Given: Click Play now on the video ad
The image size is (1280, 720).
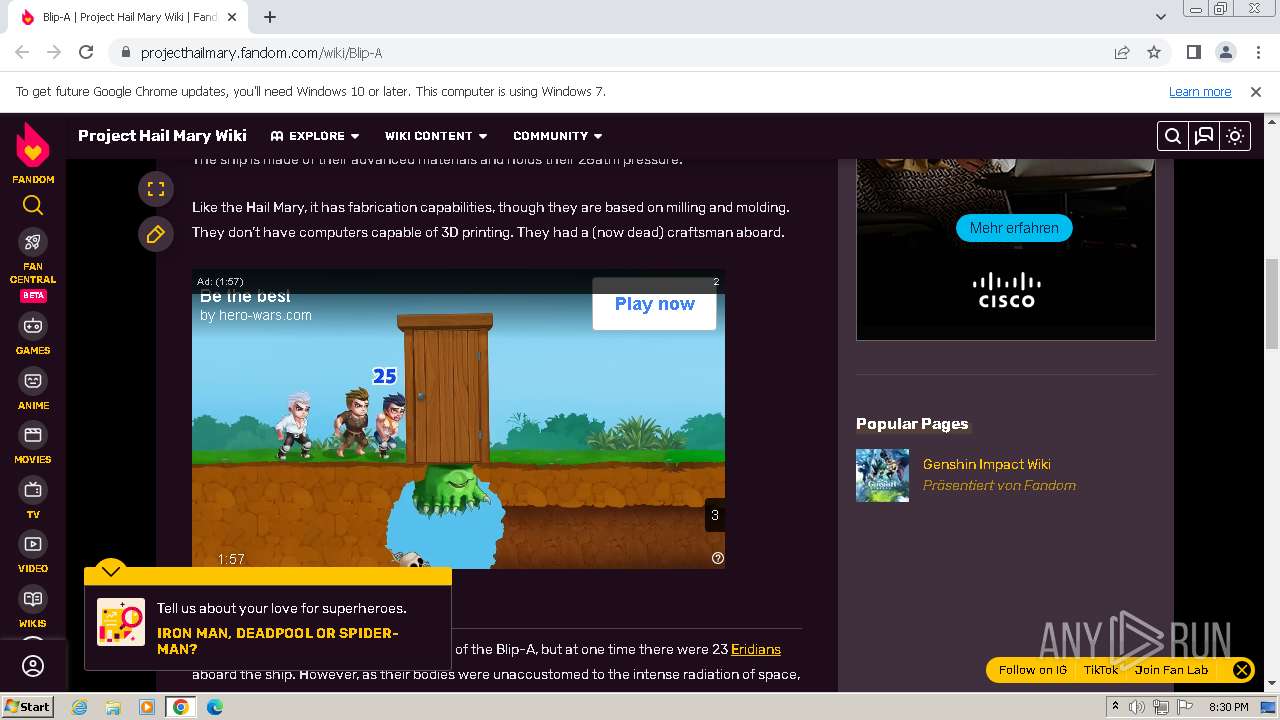Looking at the screenshot, I should click(x=655, y=304).
